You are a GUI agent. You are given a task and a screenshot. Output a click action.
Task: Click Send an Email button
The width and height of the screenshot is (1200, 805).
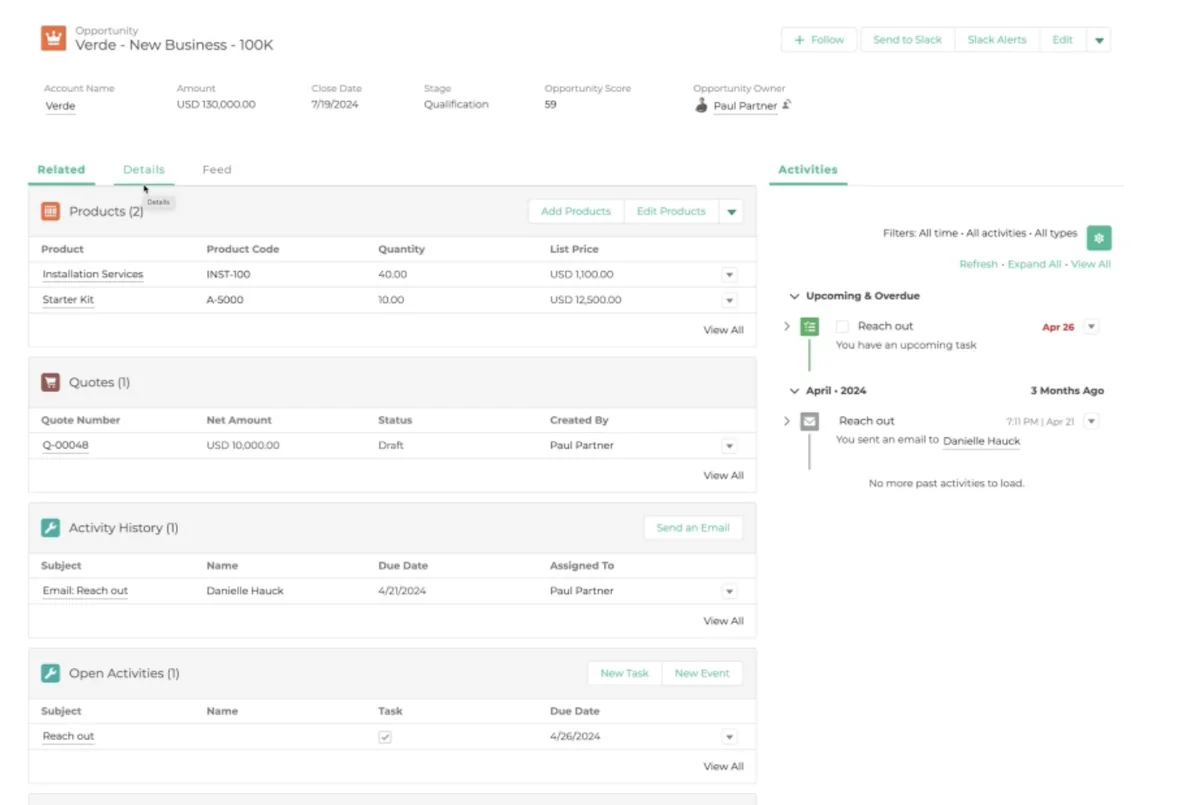point(693,527)
